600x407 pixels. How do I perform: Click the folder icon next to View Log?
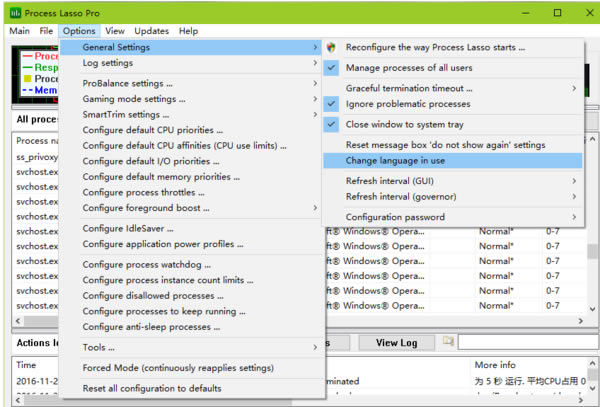(x=448, y=341)
